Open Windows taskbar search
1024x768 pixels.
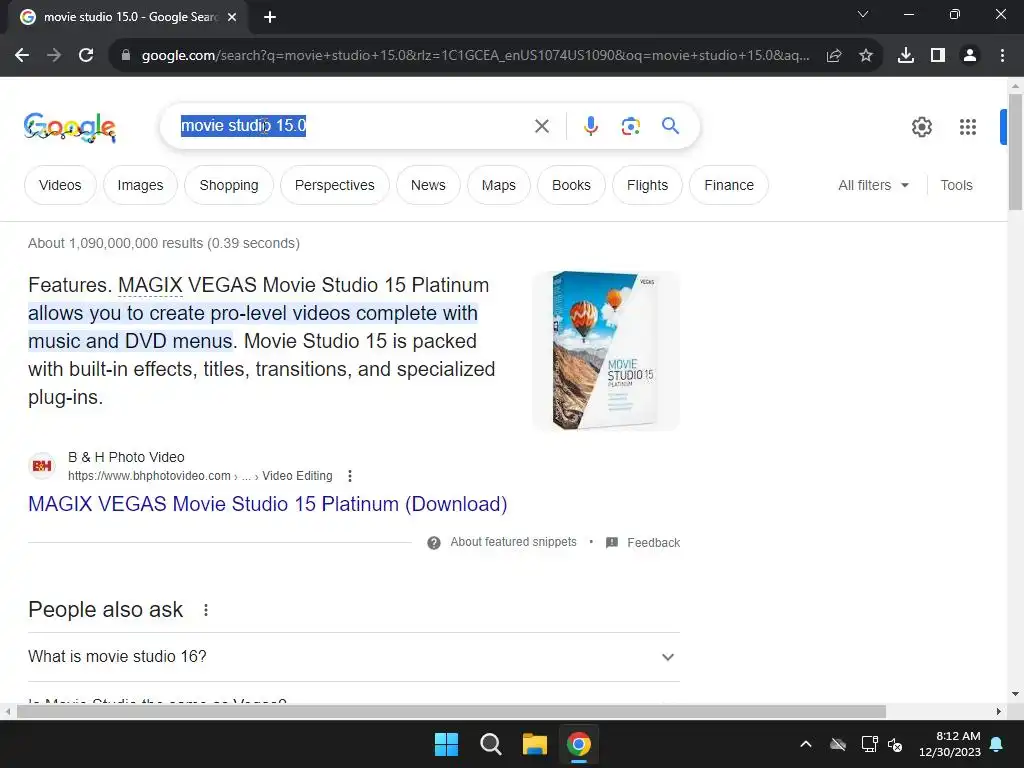(x=490, y=744)
